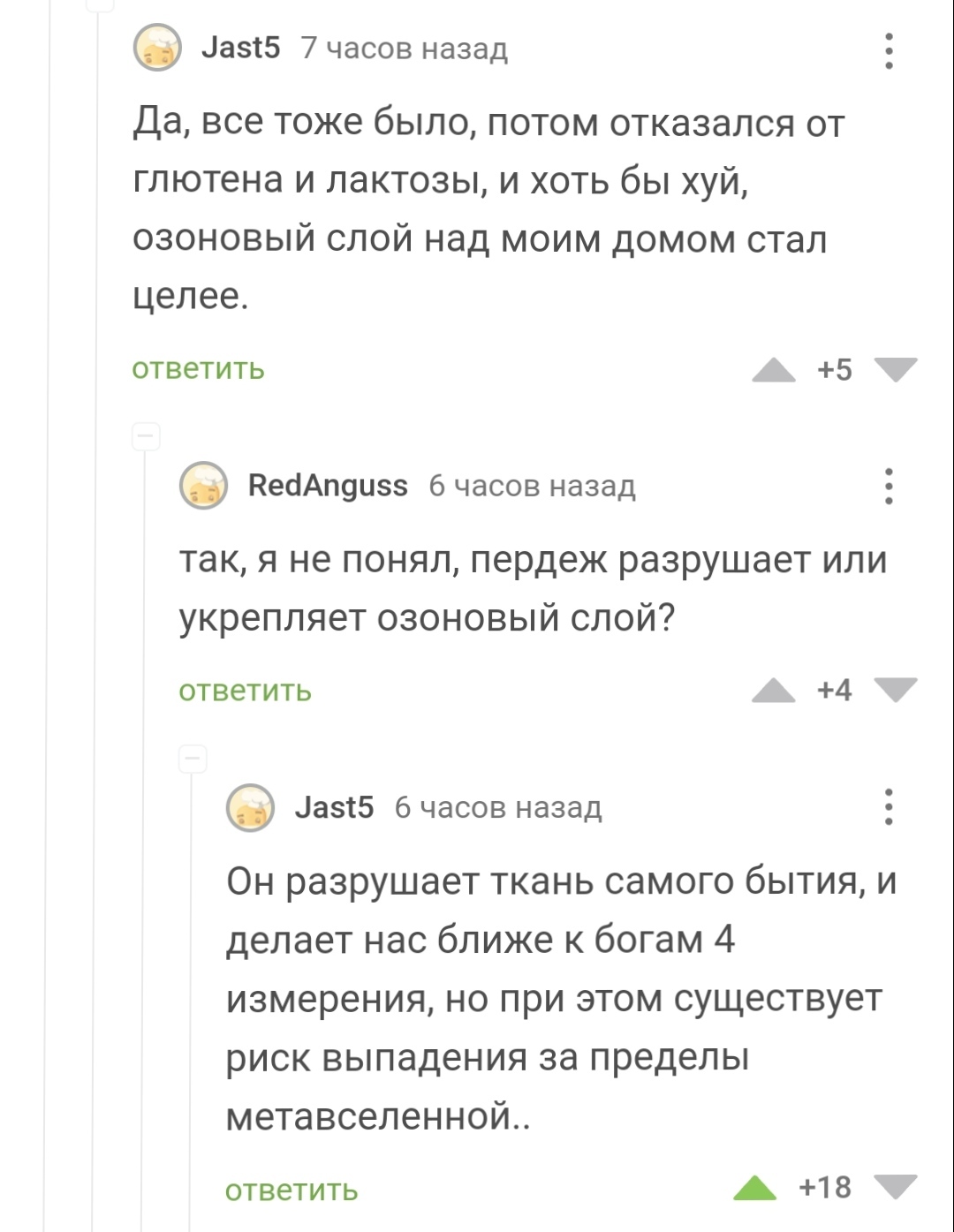Downvote RedAnguss's comment rated +4
The width and height of the screenshot is (954, 1232).
click(x=897, y=690)
